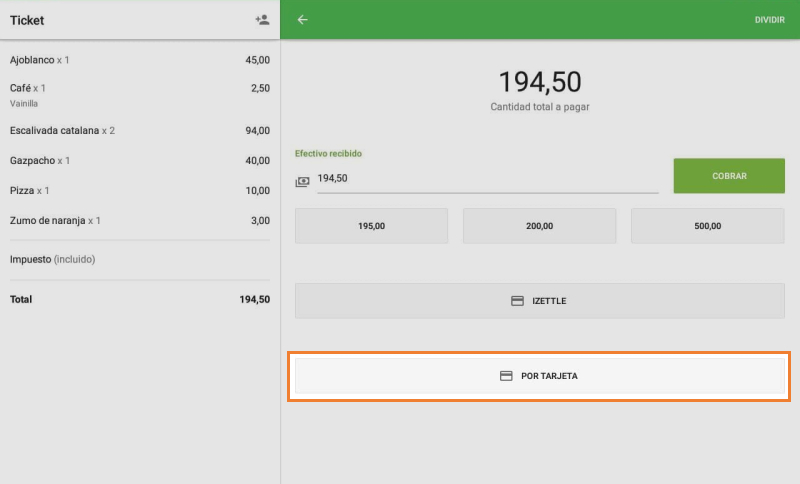Pick the 500,00 quick cash amount
Screen dimensions: 800x484
click(x=707, y=226)
